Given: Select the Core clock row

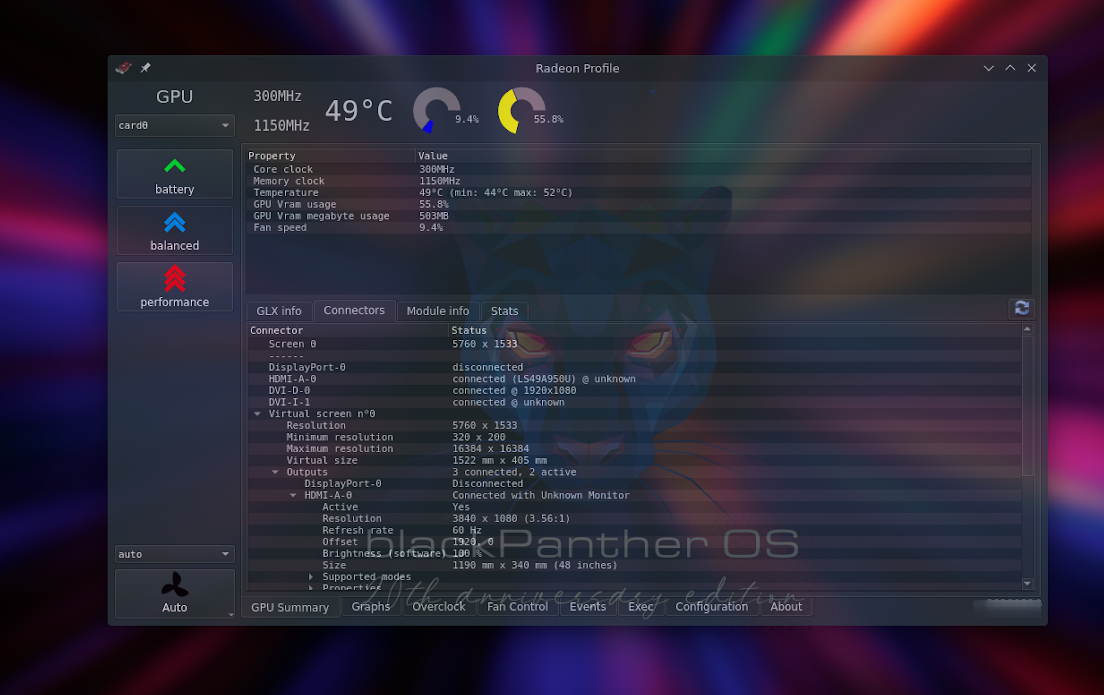Looking at the screenshot, I should (639, 170).
